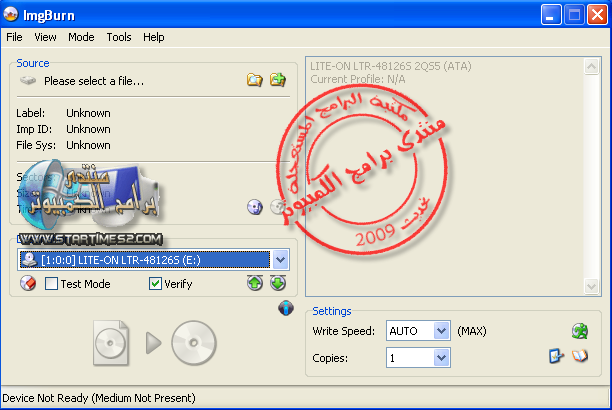The height and width of the screenshot is (410, 612).
Task: Click the green up-arrow tray button
Action: point(255,283)
